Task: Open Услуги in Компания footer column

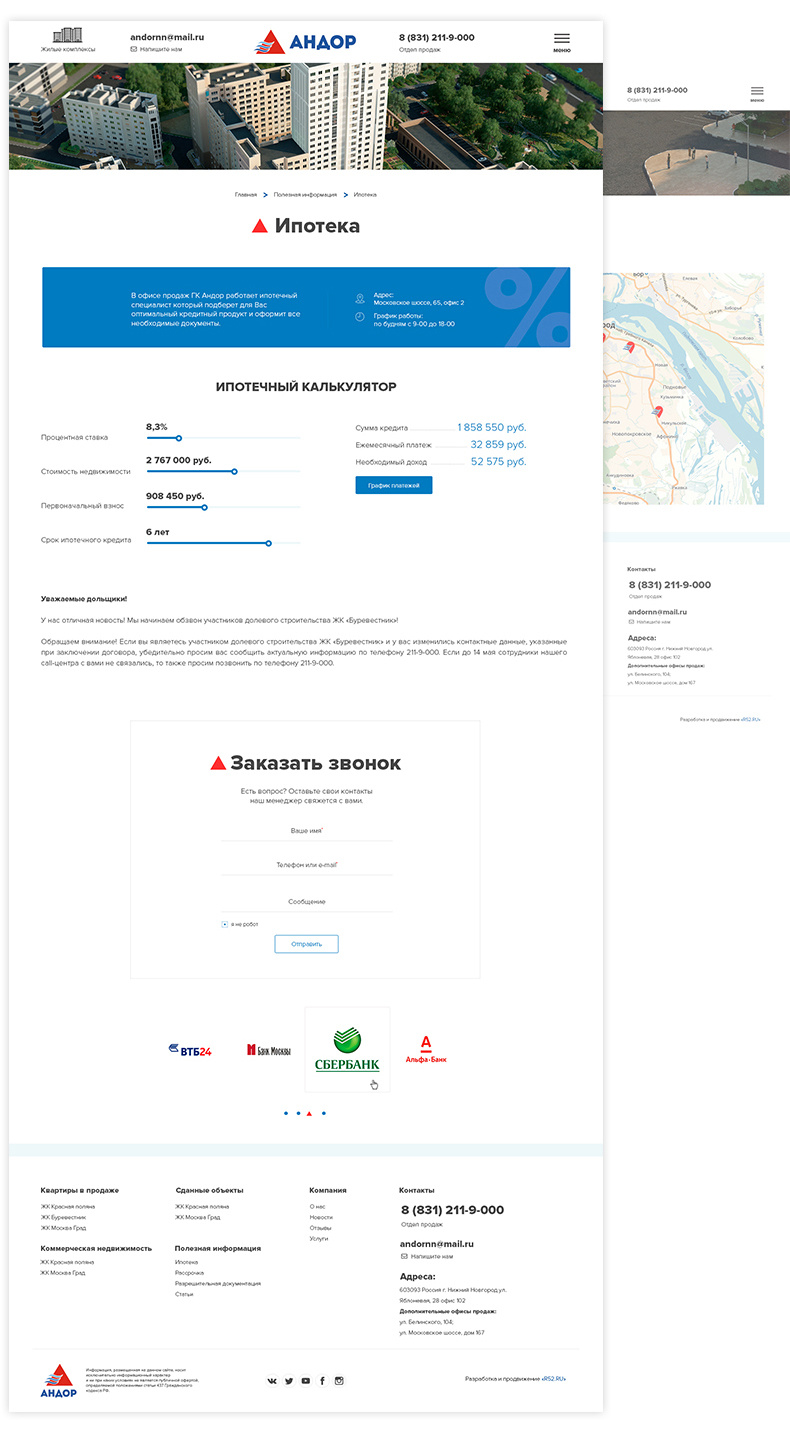Action: pyautogui.click(x=319, y=1239)
